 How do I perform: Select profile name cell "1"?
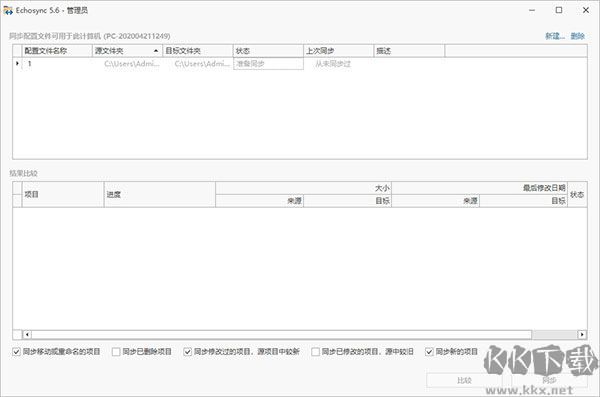tap(57, 64)
